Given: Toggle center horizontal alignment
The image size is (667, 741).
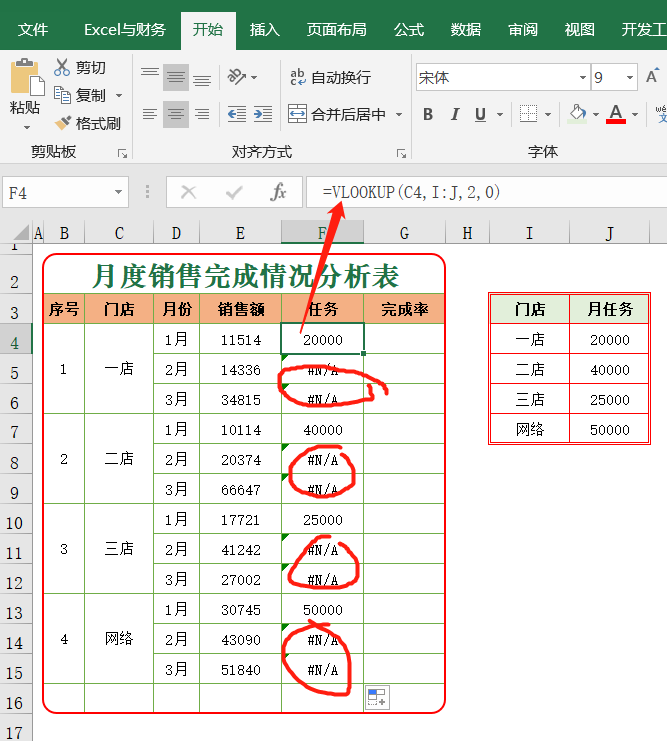Looking at the screenshot, I should [x=176, y=114].
